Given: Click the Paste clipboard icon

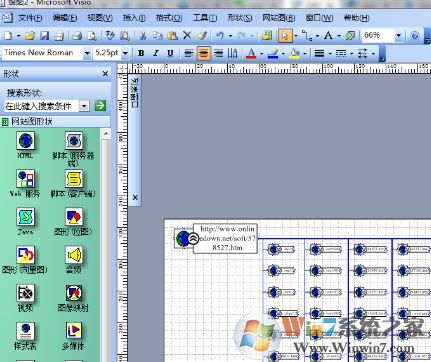Looking at the screenshot, I should 172,35.
